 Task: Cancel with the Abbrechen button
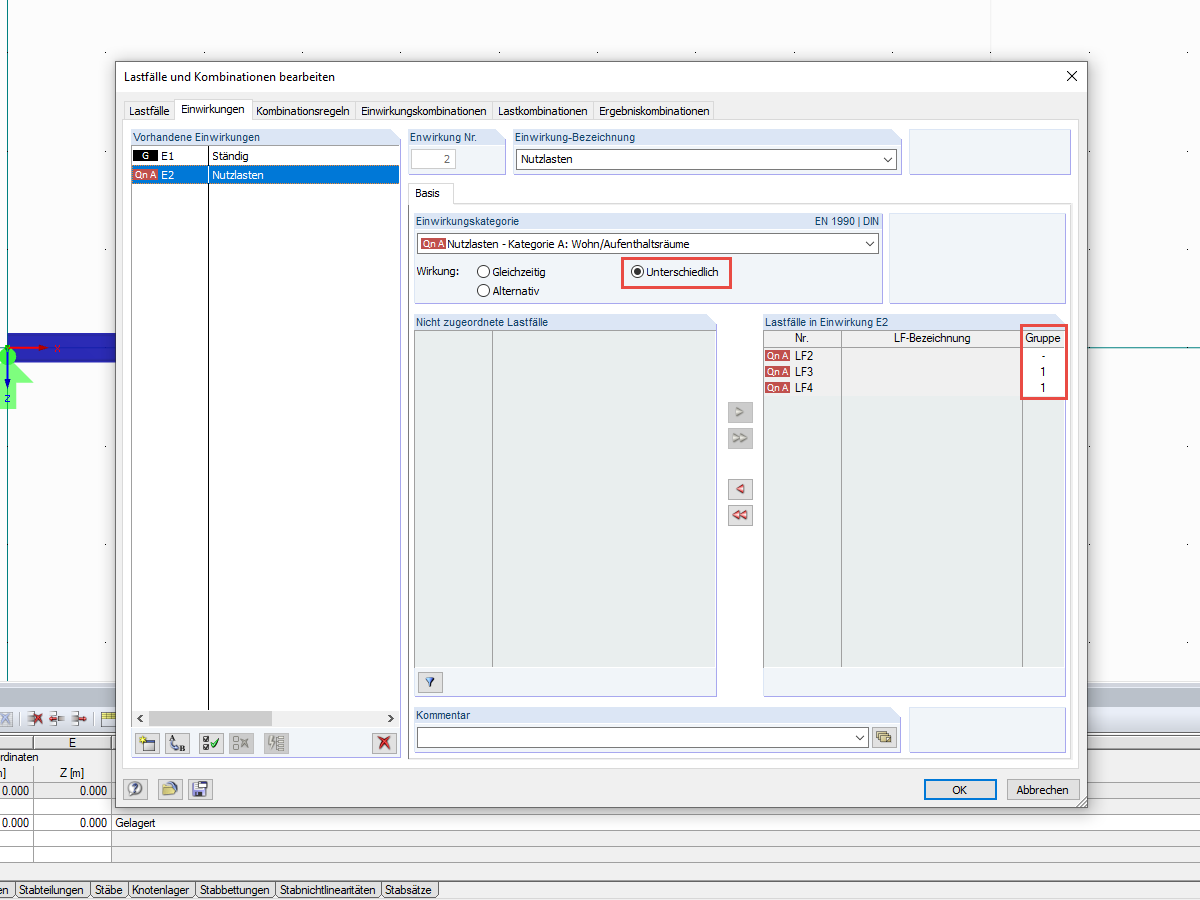click(1043, 789)
